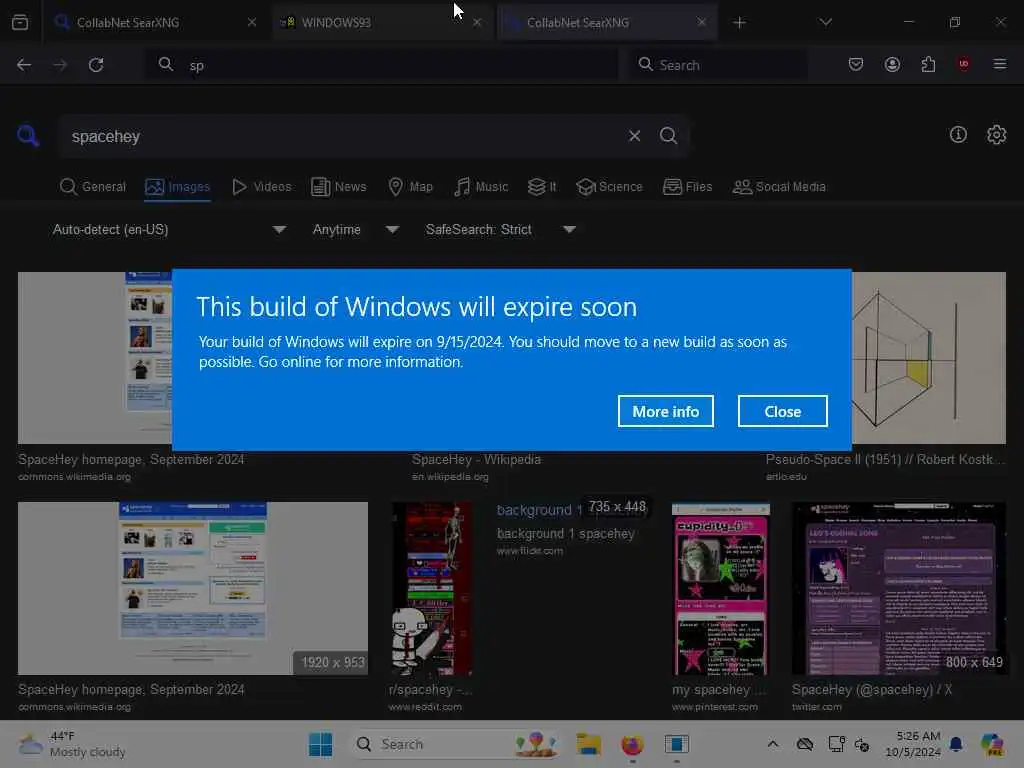This screenshot has width=1024, height=768.
Task: Close the WINDOWS93 tab
Action: pyautogui.click(x=477, y=22)
